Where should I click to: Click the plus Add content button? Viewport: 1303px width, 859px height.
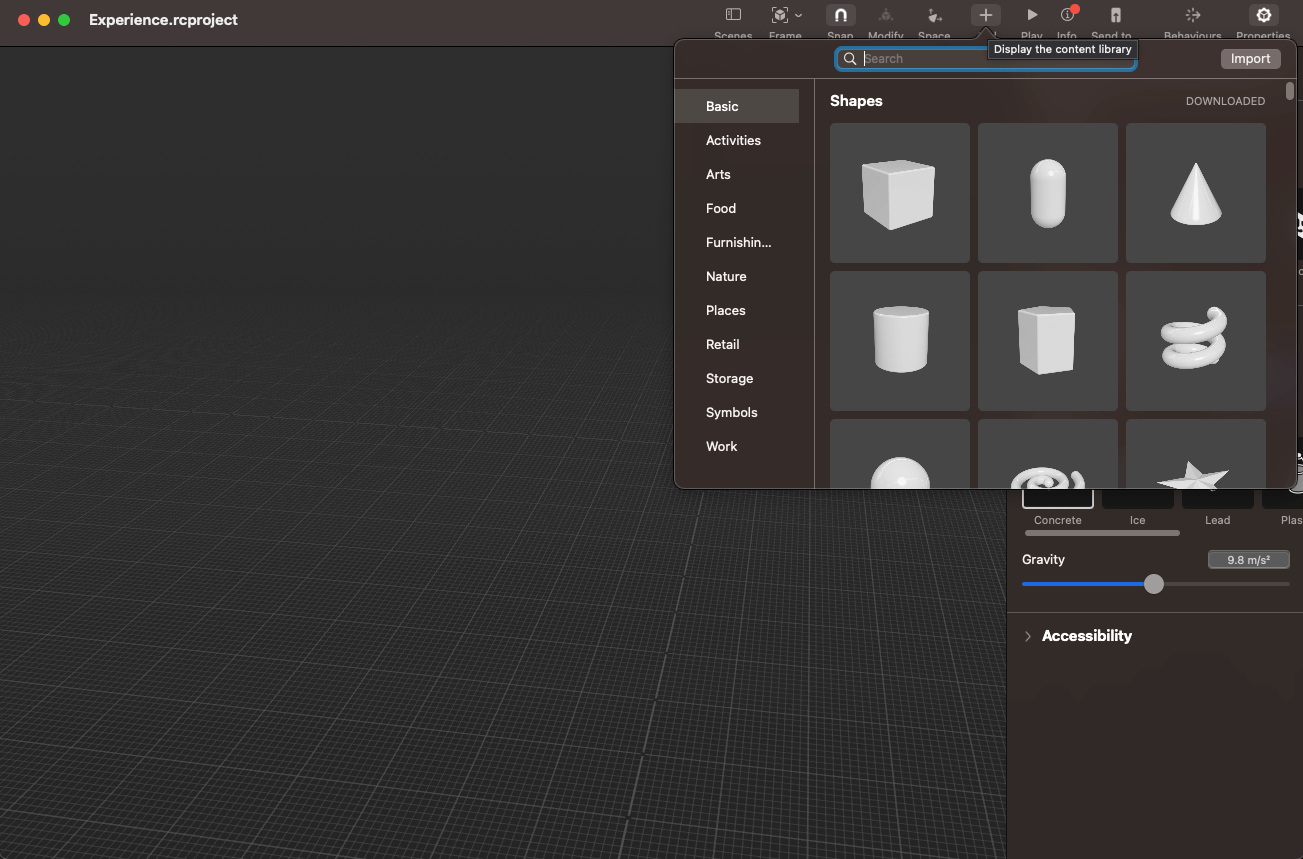click(x=985, y=16)
